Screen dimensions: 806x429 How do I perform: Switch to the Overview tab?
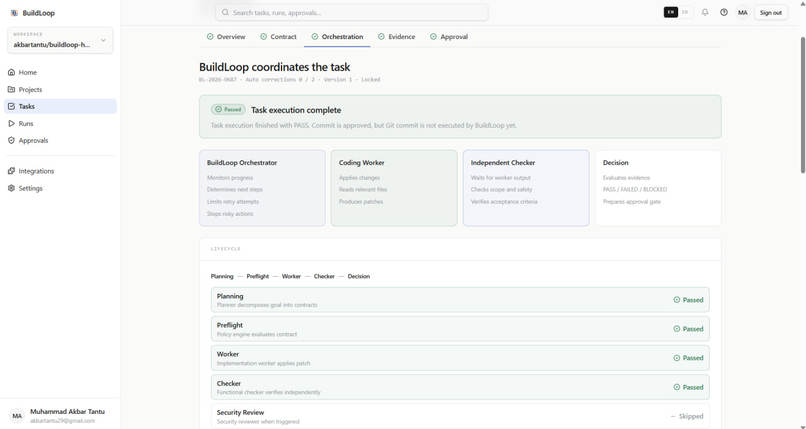[226, 36]
